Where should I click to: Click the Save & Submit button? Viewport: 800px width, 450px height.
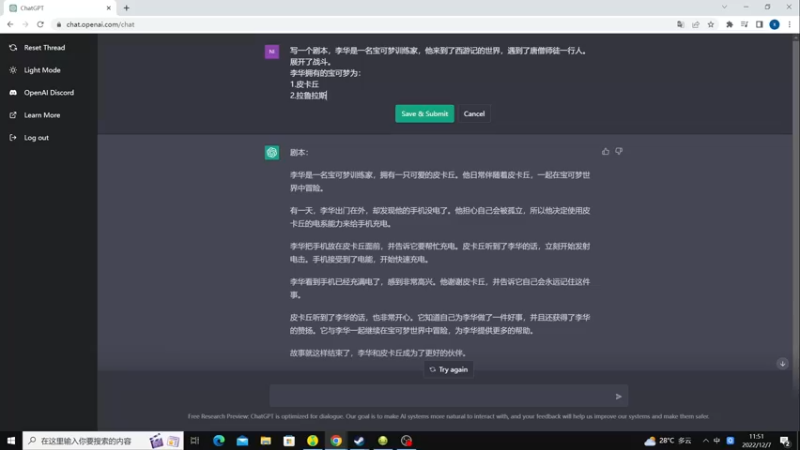pyautogui.click(x=424, y=114)
